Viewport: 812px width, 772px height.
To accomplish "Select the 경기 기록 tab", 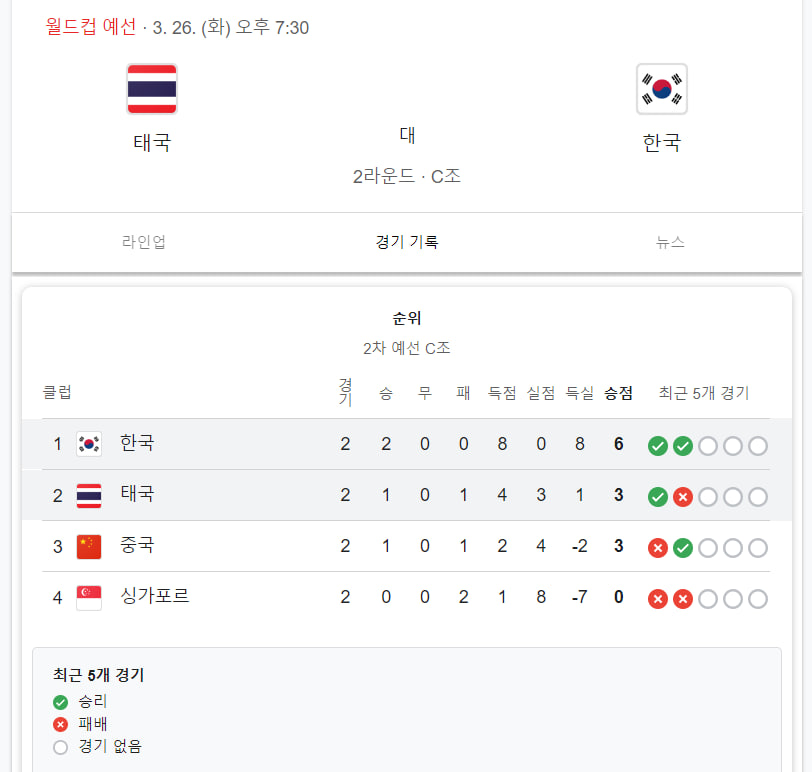I will pyautogui.click(x=404, y=242).
